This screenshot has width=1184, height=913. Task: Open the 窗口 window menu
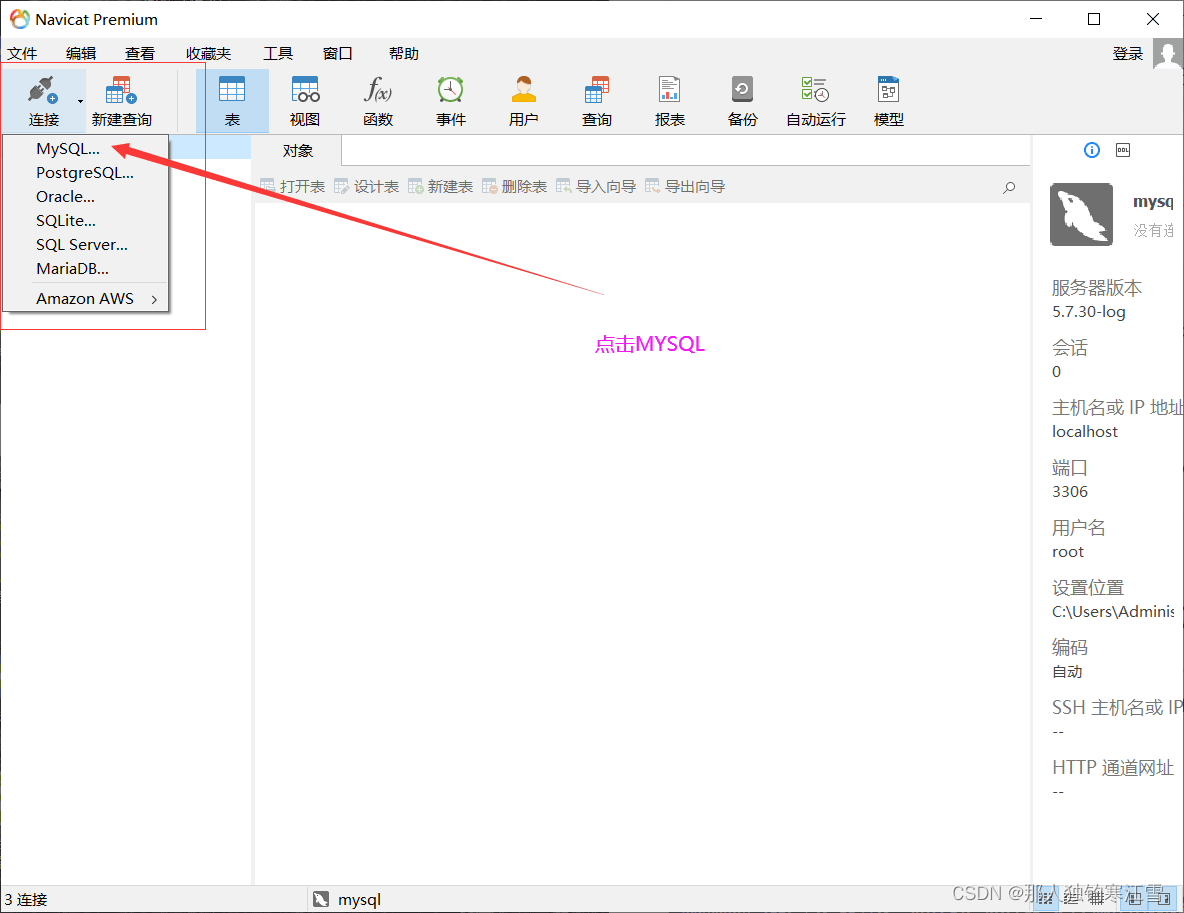338,54
